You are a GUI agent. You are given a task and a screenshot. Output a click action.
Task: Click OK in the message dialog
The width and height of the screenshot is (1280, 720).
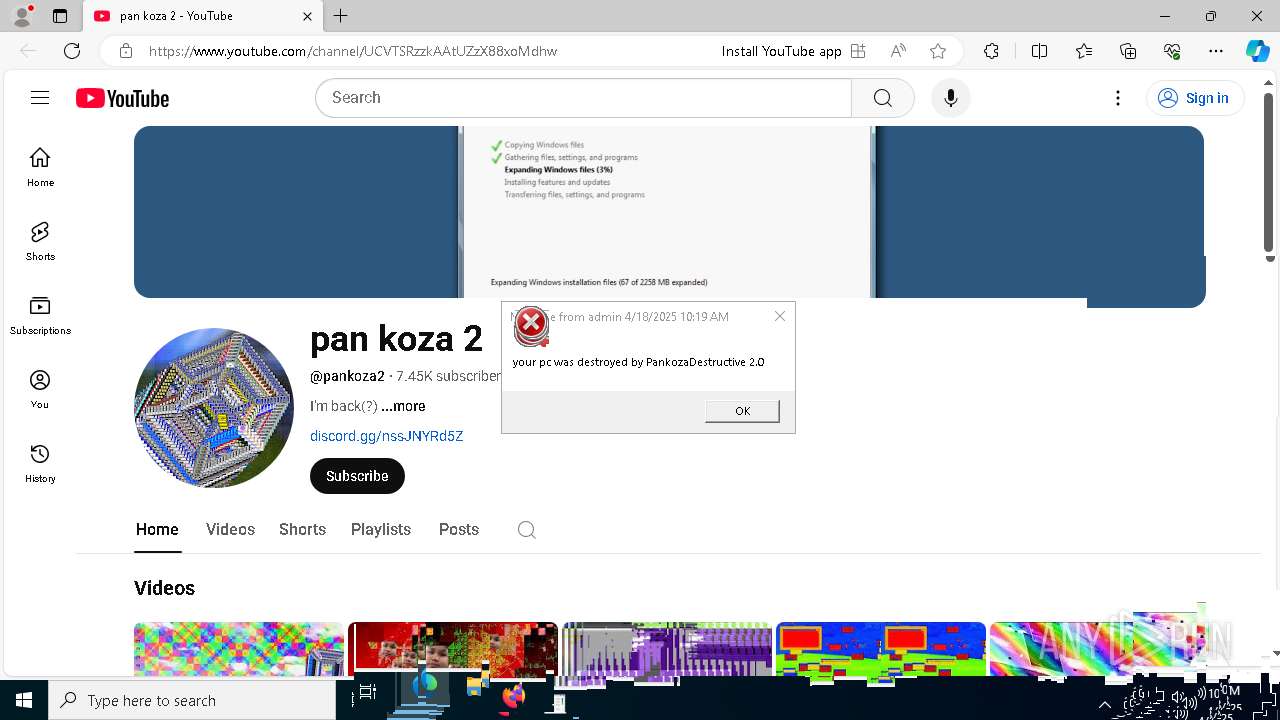click(742, 411)
